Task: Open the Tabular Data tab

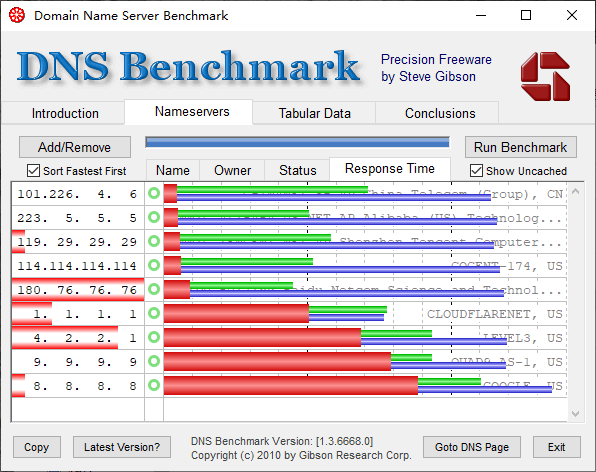Action: [314, 113]
